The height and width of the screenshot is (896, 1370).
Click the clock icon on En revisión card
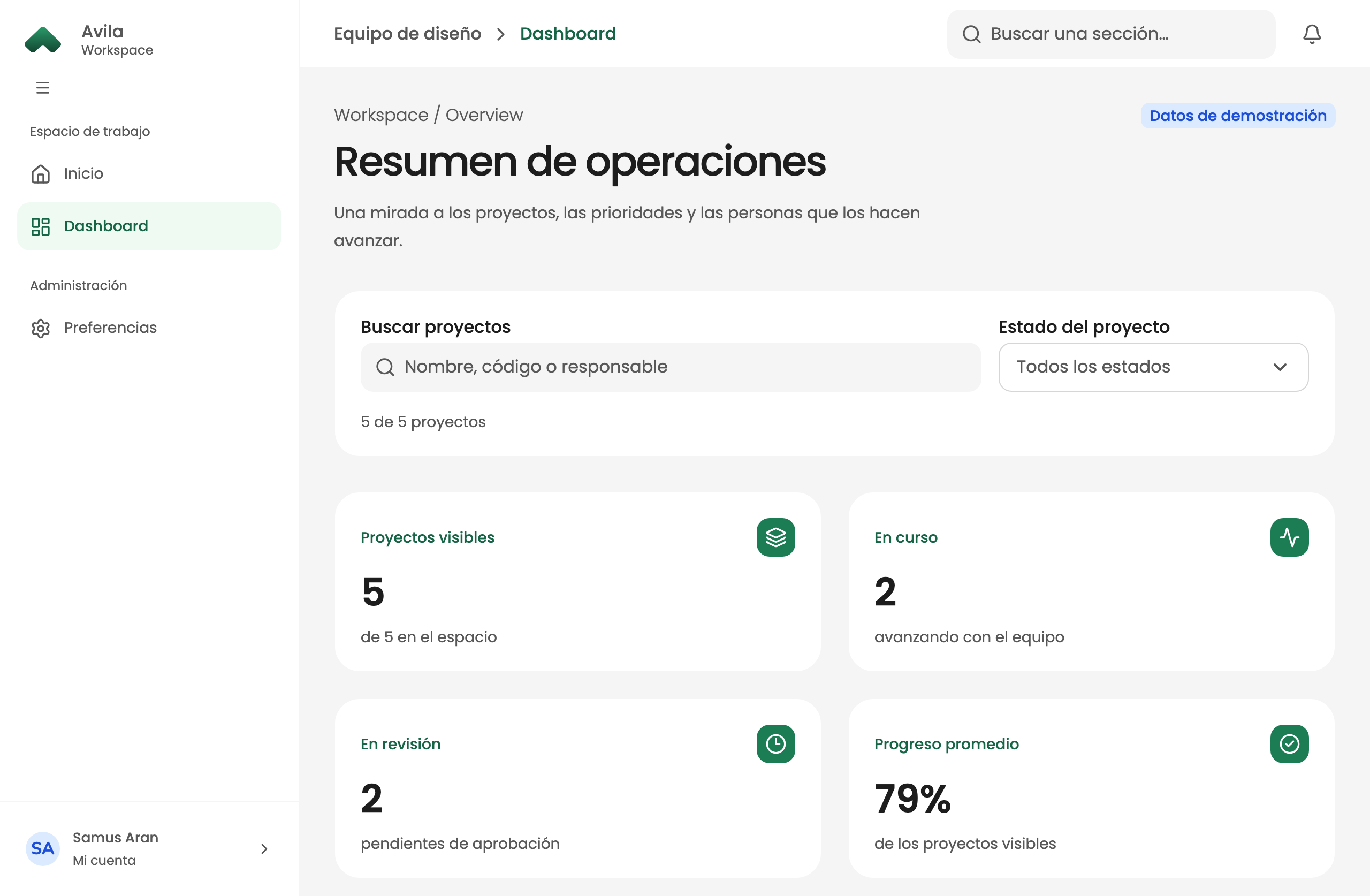click(775, 743)
